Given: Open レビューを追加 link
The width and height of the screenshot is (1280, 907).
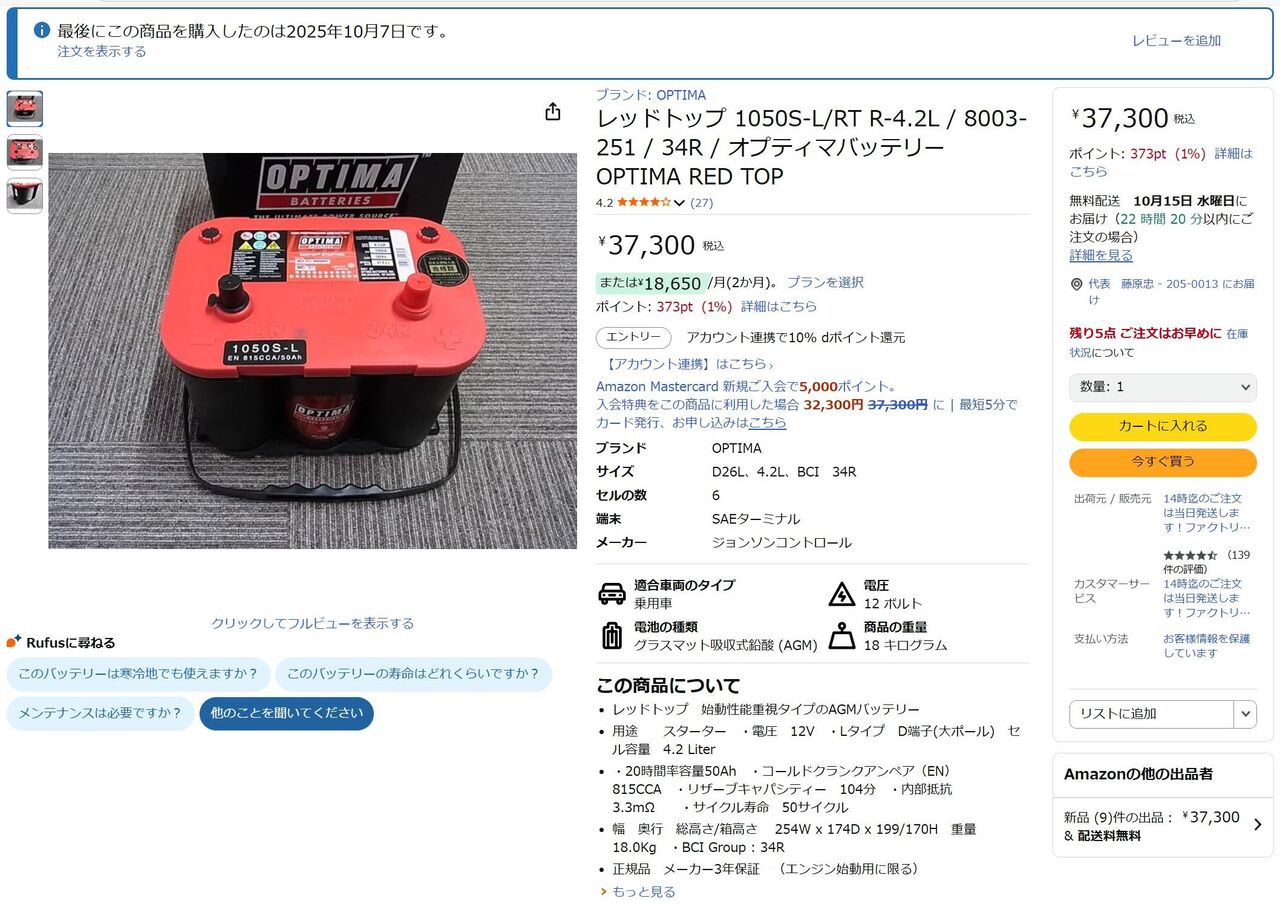Looking at the screenshot, I should (x=1176, y=41).
